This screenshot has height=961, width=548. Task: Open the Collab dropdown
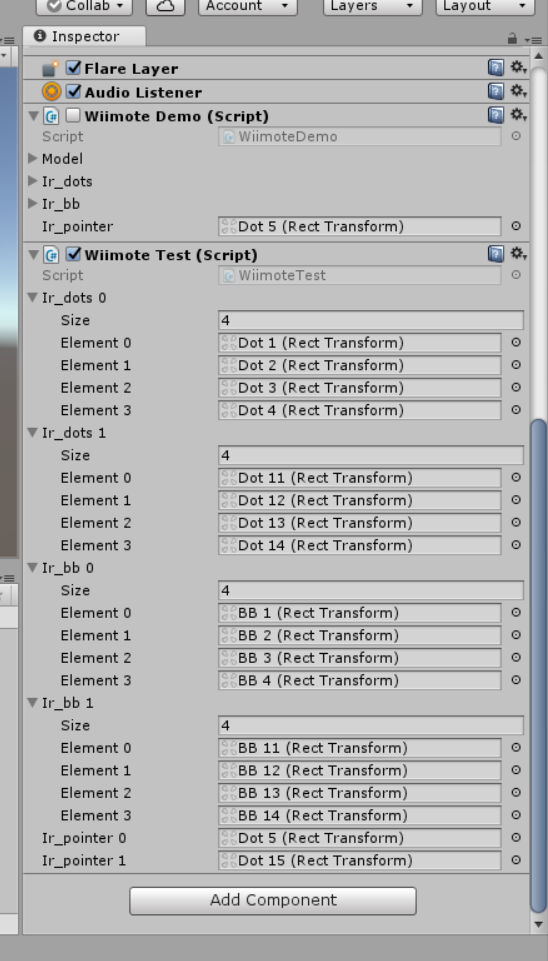click(85, 6)
